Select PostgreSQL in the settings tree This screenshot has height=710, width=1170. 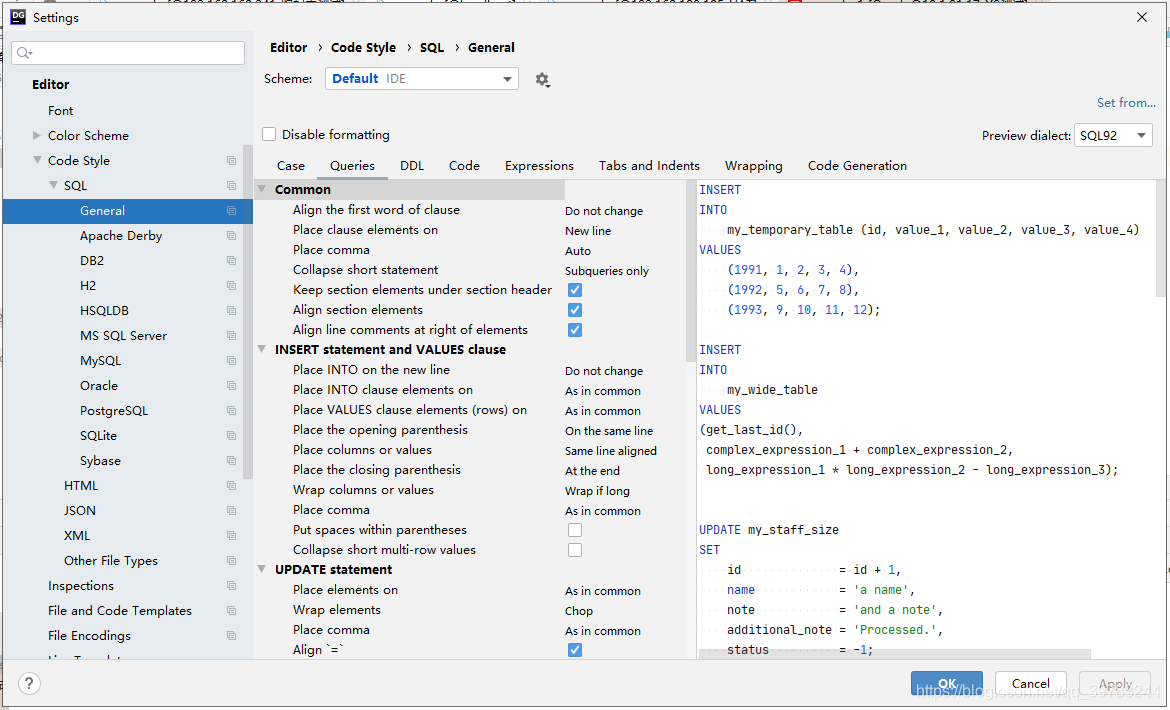click(114, 410)
